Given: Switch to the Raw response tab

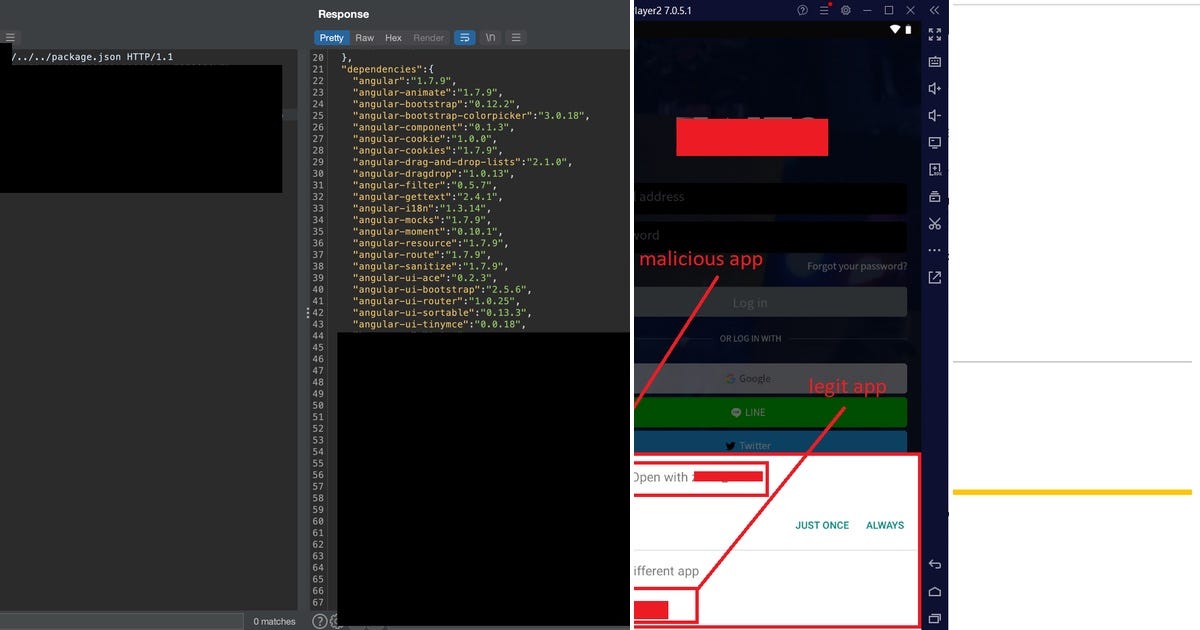Looking at the screenshot, I should tap(364, 37).
